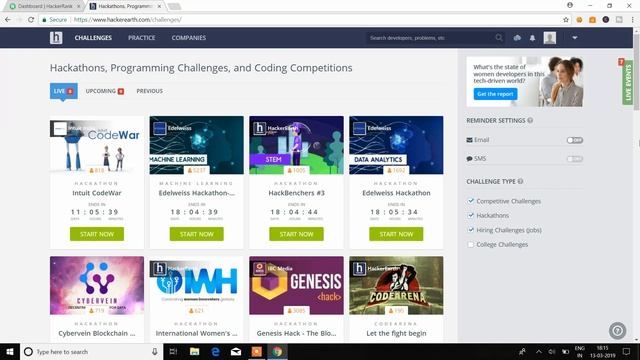Screen dimensions: 640x360
Task: Uncheck Hiring Challenges (Jobs) checkbox
Action: coord(471,230)
